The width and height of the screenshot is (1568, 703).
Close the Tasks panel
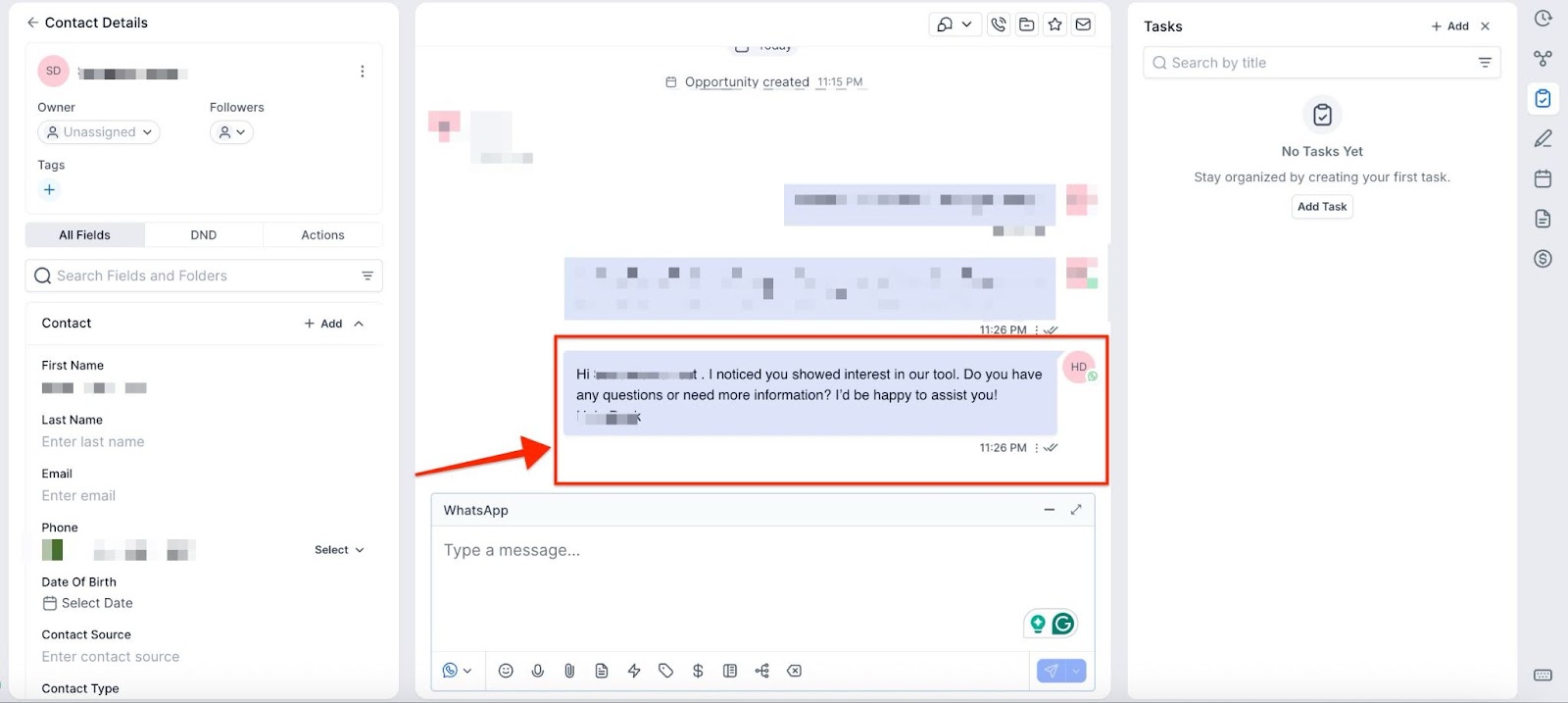click(x=1486, y=26)
